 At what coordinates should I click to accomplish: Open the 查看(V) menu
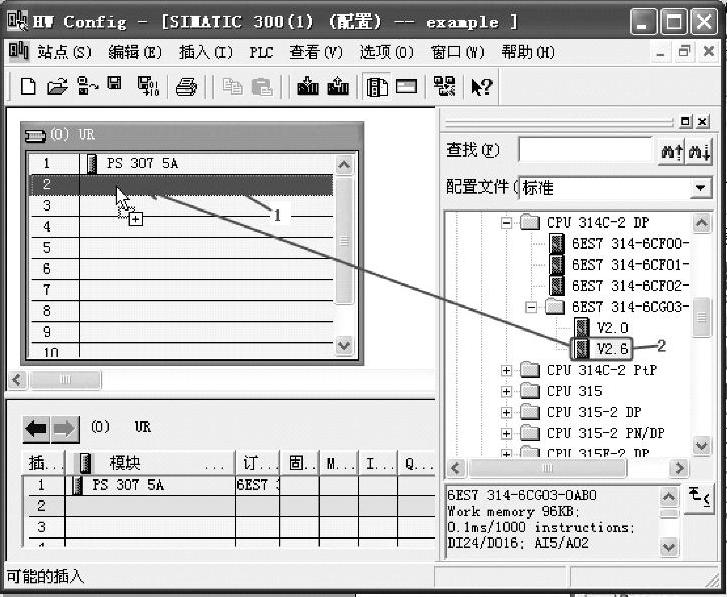(316, 52)
